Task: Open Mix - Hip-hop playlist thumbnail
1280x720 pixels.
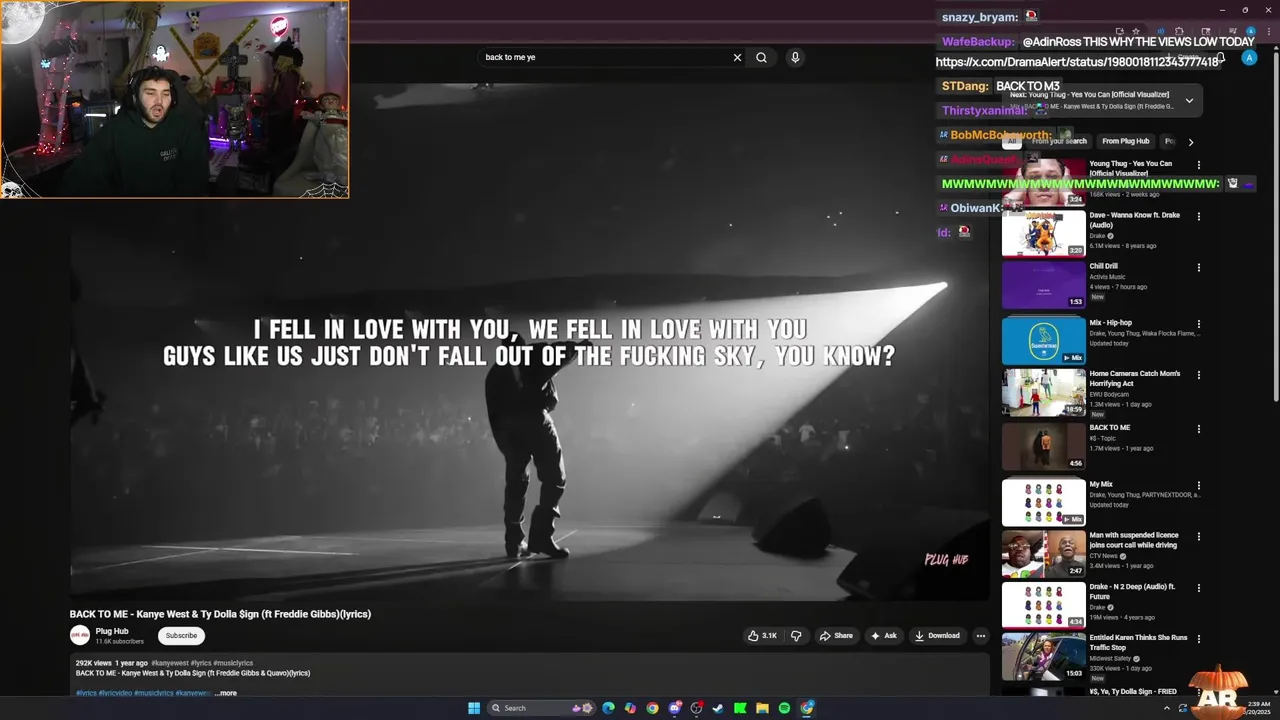Action: pos(1043,341)
